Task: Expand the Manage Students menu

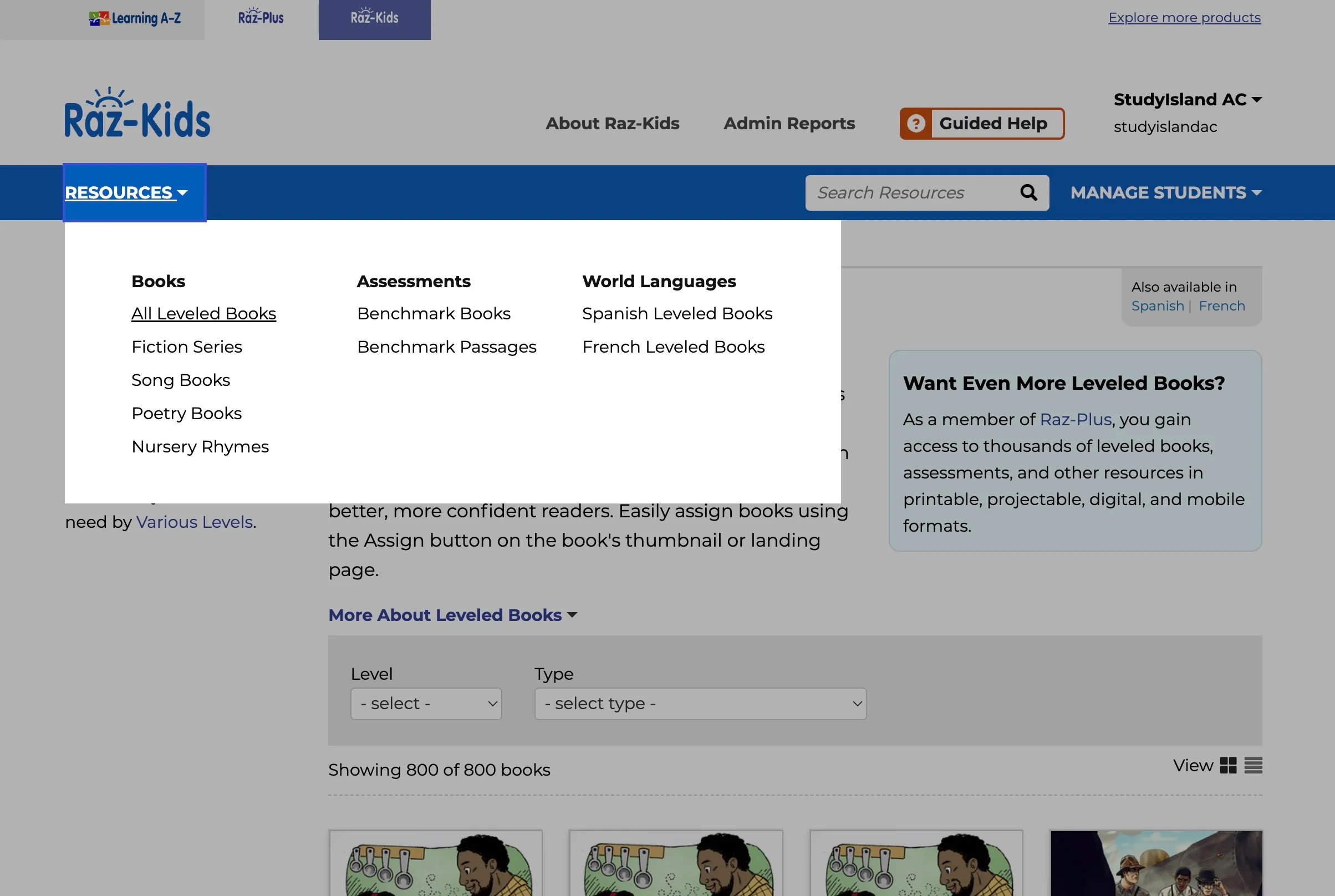Action: pyautogui.click(x=1166, y=192)
